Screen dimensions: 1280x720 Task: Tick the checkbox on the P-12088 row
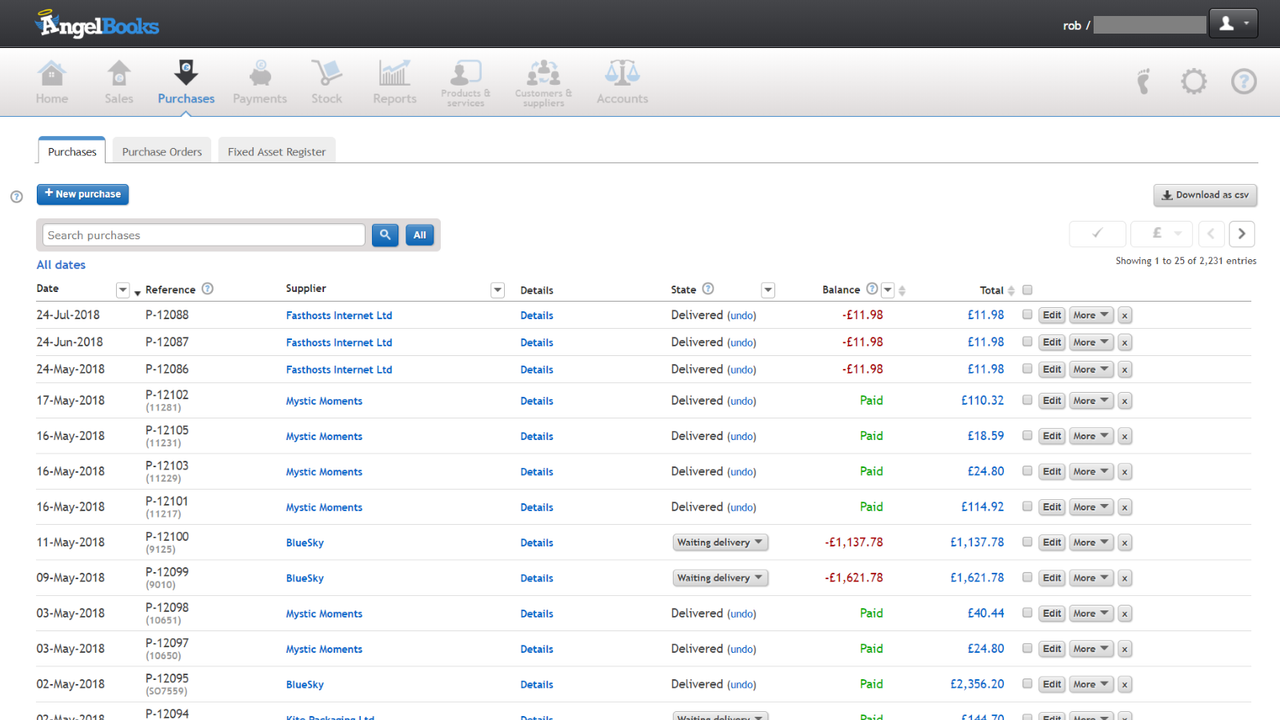click(1026, 314)
